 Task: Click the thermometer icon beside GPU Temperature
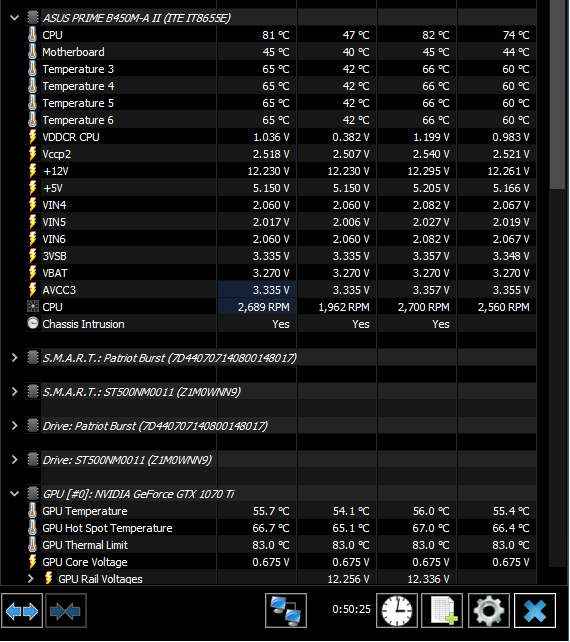pyautogui.click(x=32, y=511)
